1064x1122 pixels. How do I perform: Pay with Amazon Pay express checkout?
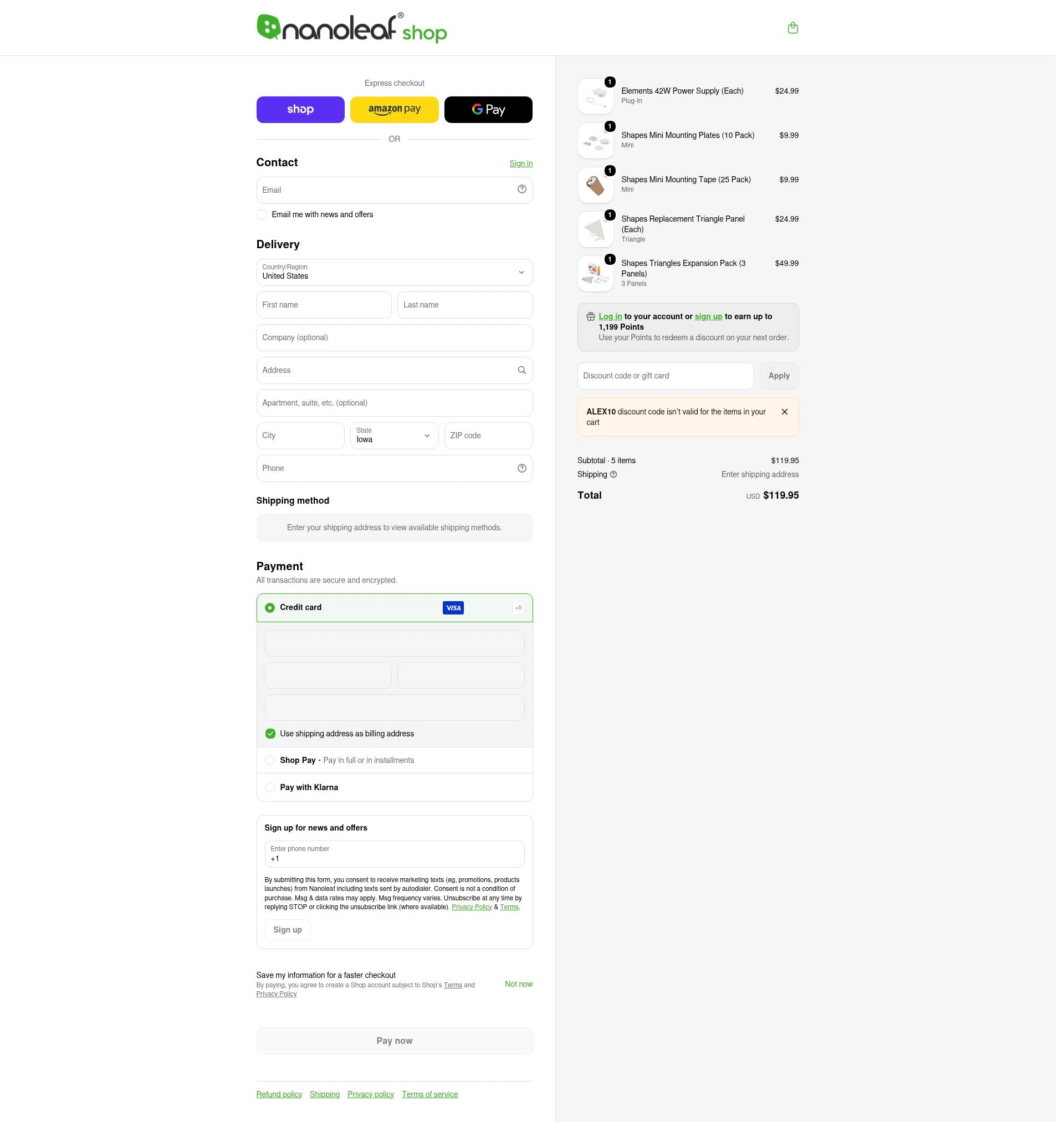[397, 111]
